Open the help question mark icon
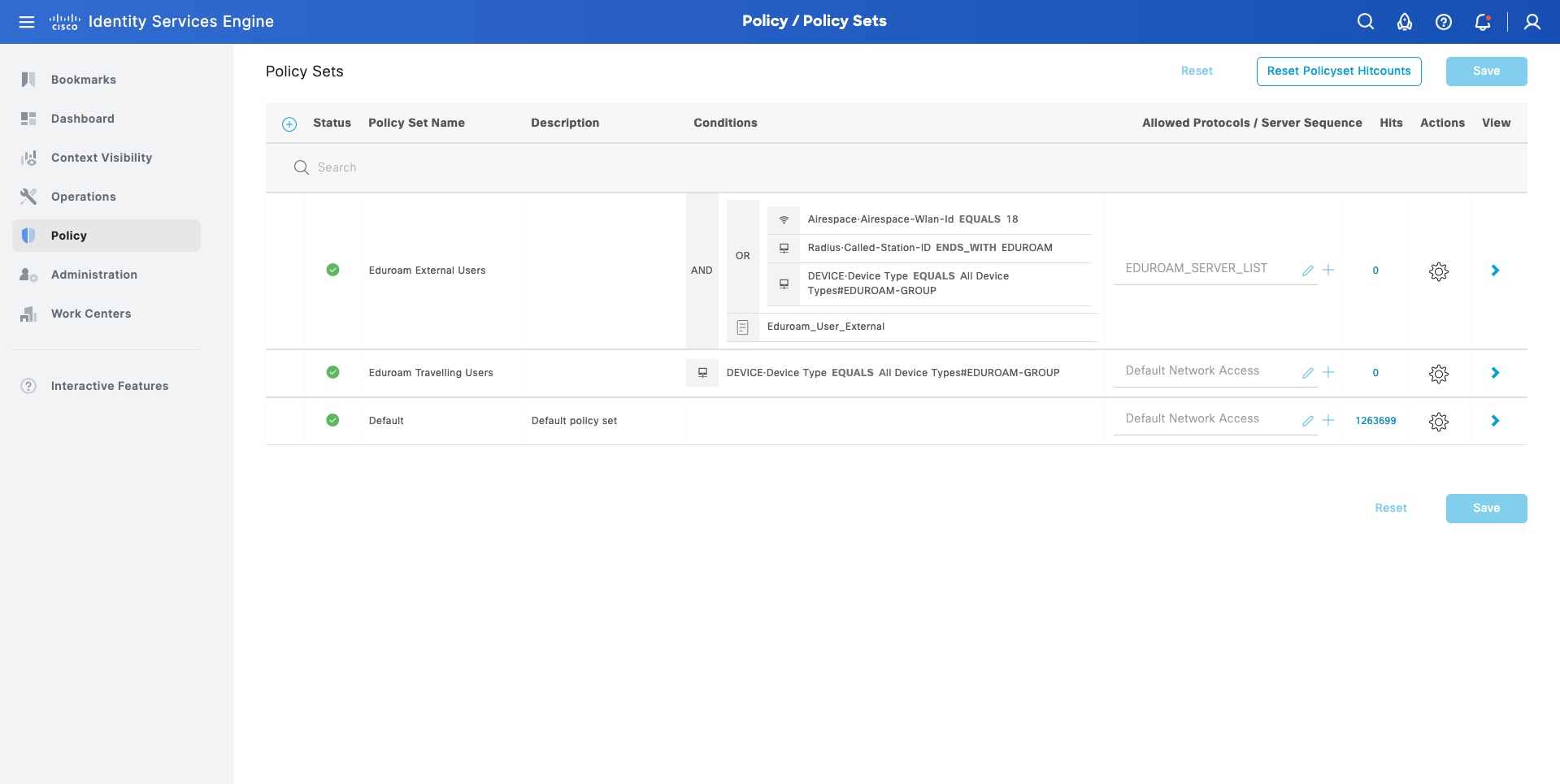Image resolution: width=1560 pixels, height=784 pixels. [1444, 22]
